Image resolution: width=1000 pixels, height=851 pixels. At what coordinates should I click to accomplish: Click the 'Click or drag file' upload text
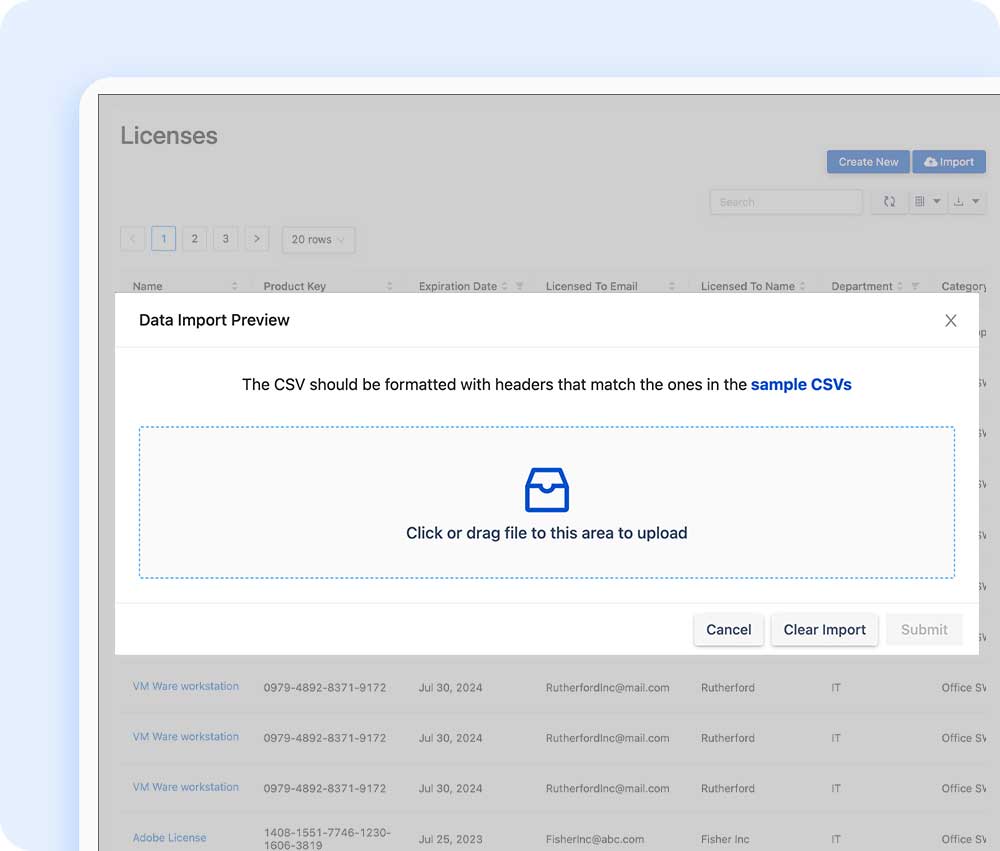point(547,533)
